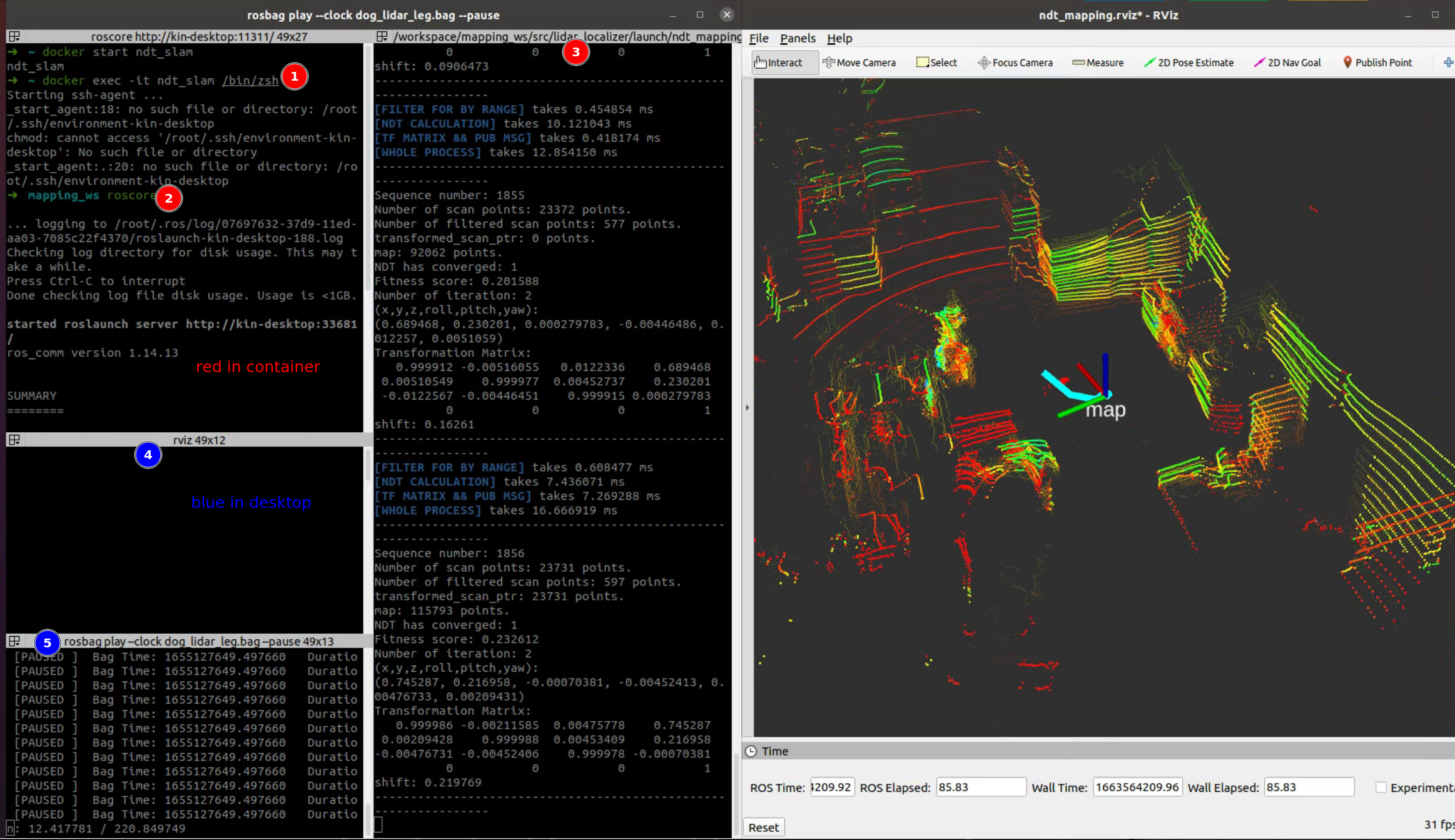This screenshot has width=1455, height=840.
Task: Open the rviz terminal pane split menu icon
Action: tap(14, 440)
